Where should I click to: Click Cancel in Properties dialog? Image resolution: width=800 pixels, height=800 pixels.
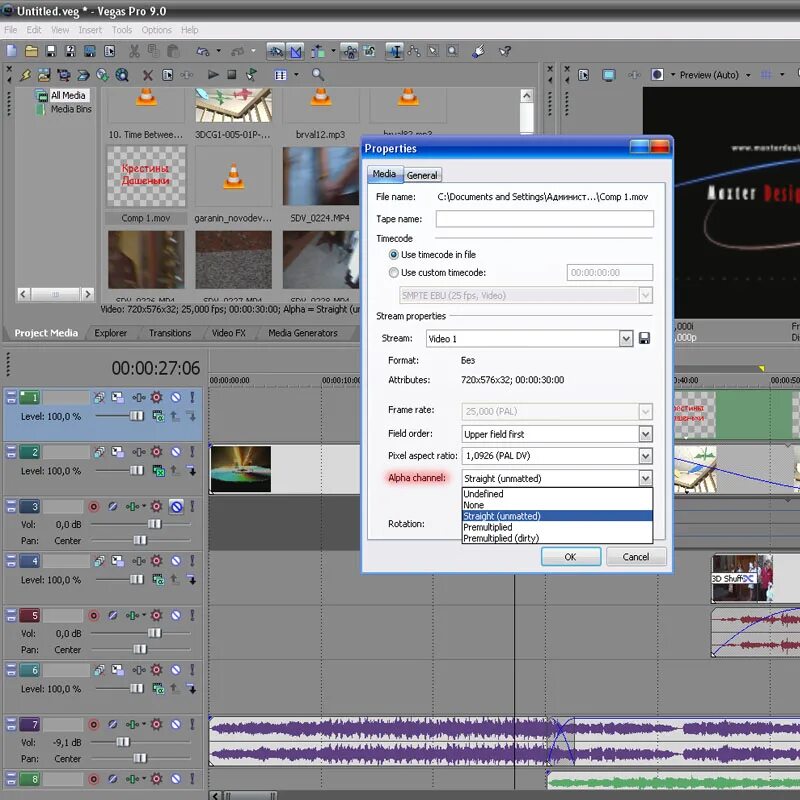(636, 557)
